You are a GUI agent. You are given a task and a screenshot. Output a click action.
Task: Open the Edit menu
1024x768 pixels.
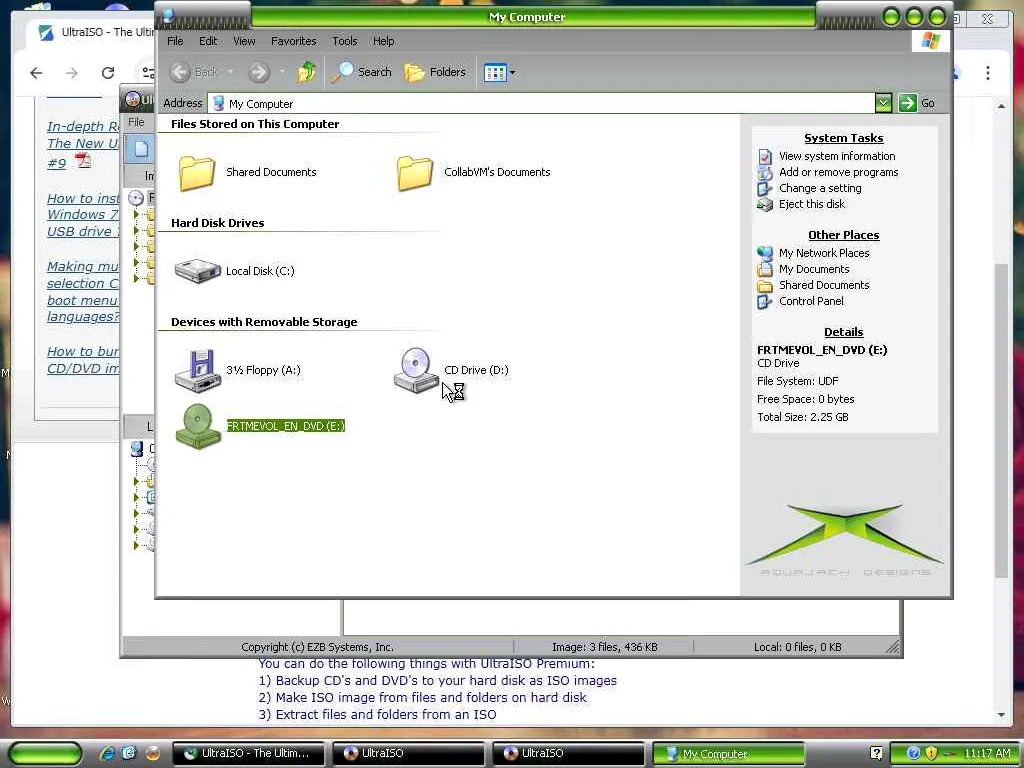coord(208,40)
